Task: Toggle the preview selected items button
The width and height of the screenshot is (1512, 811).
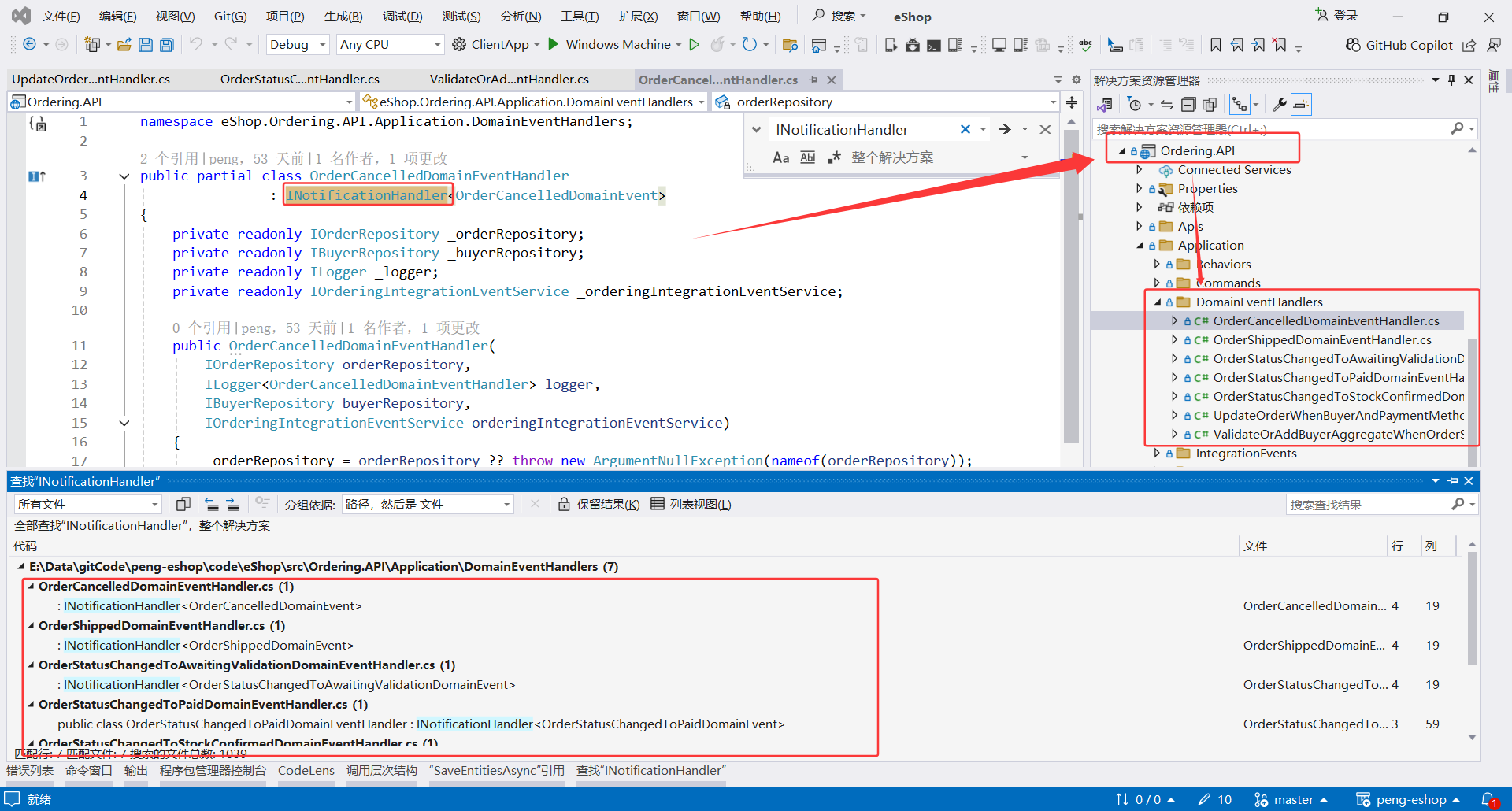Action: tap(1301, 105)
